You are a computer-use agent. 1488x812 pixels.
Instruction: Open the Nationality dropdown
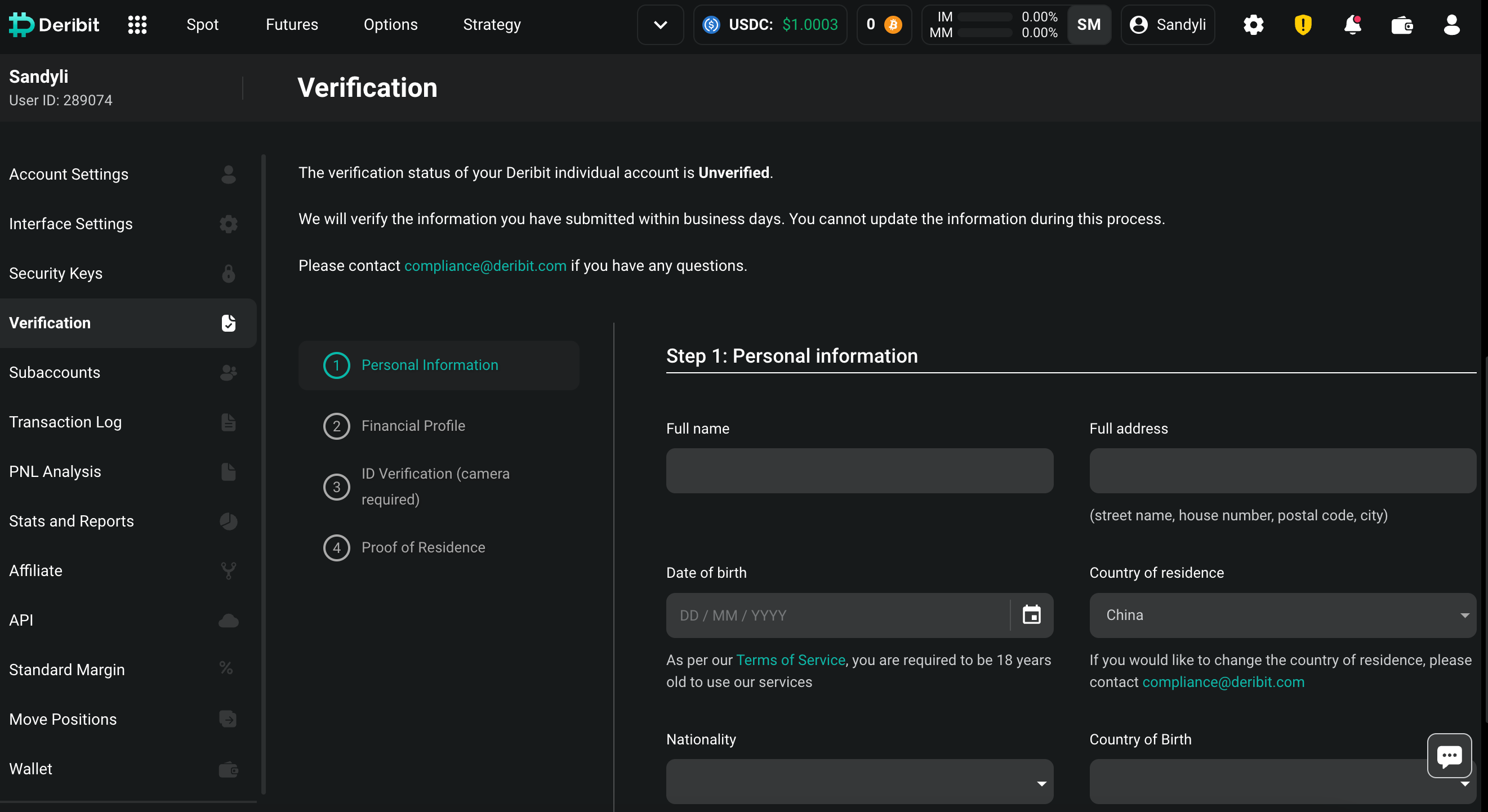click(859, 782)
